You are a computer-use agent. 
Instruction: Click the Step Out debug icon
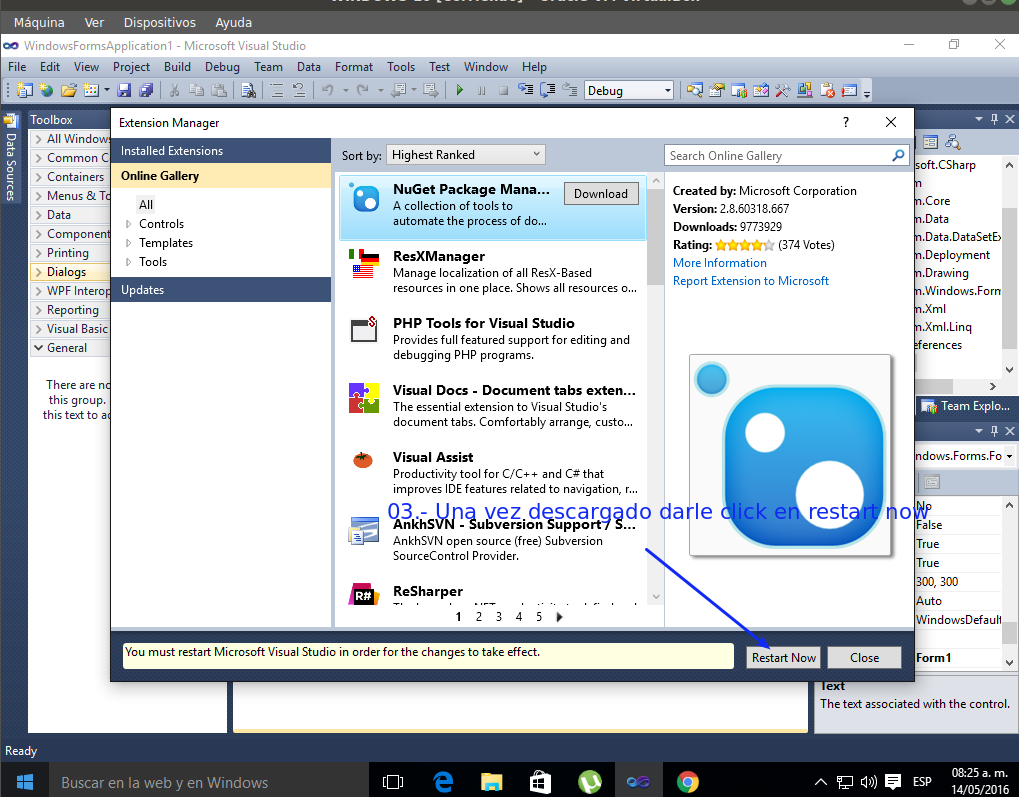570,90
